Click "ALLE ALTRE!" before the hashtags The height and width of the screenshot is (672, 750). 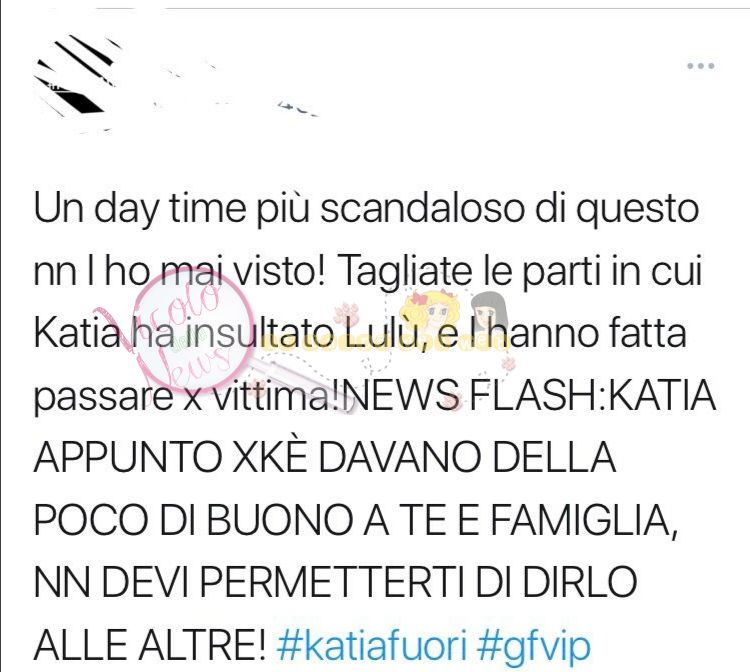(149, 645)
